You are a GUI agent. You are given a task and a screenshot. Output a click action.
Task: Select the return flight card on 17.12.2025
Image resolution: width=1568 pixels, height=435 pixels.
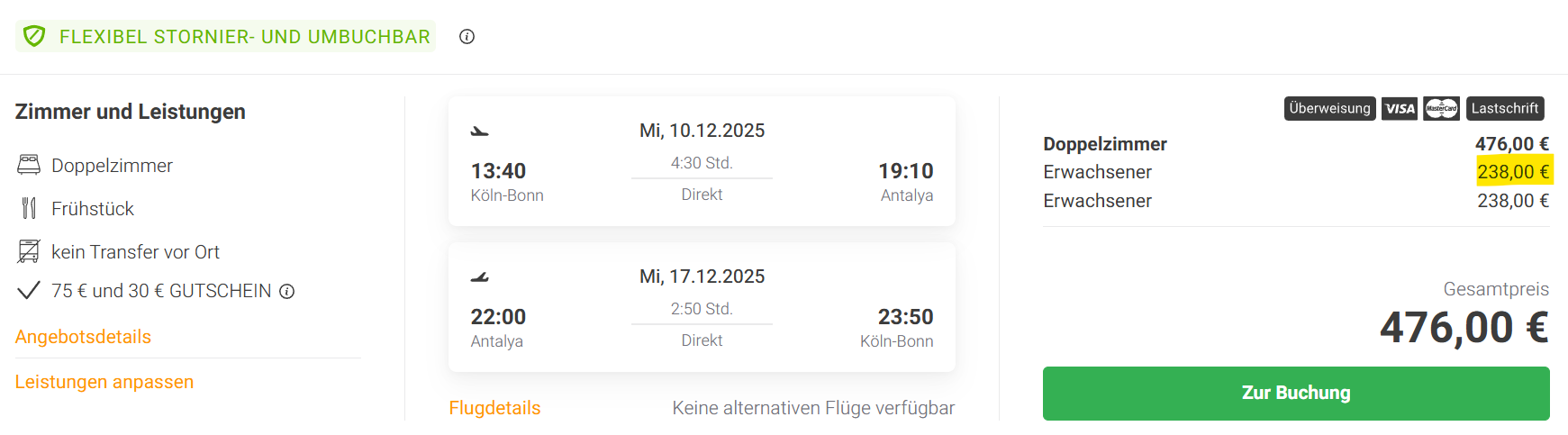pos(702,307)
